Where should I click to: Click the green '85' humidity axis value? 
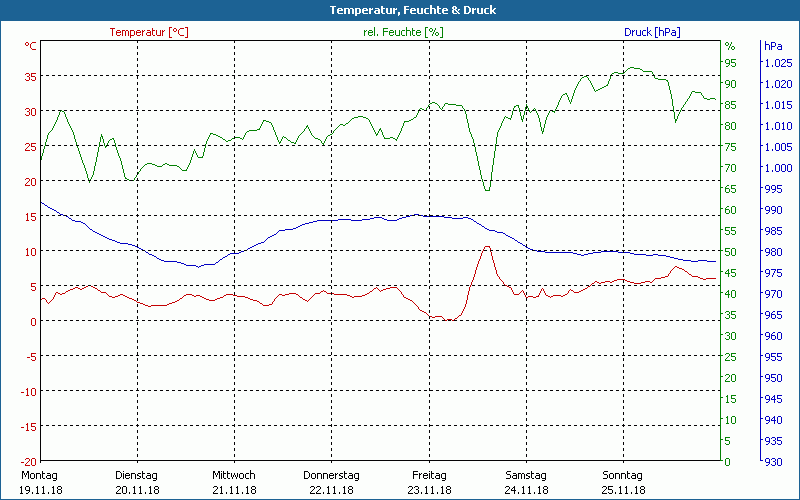coord(731,105)
